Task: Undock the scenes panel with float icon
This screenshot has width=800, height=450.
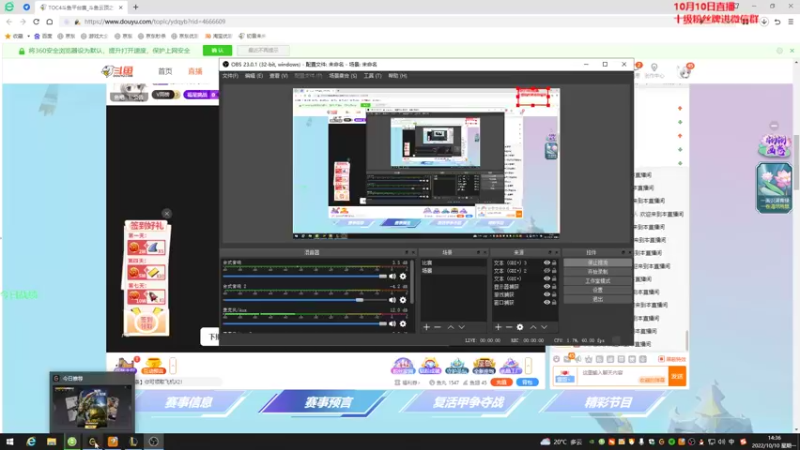Action: point(478,253)
